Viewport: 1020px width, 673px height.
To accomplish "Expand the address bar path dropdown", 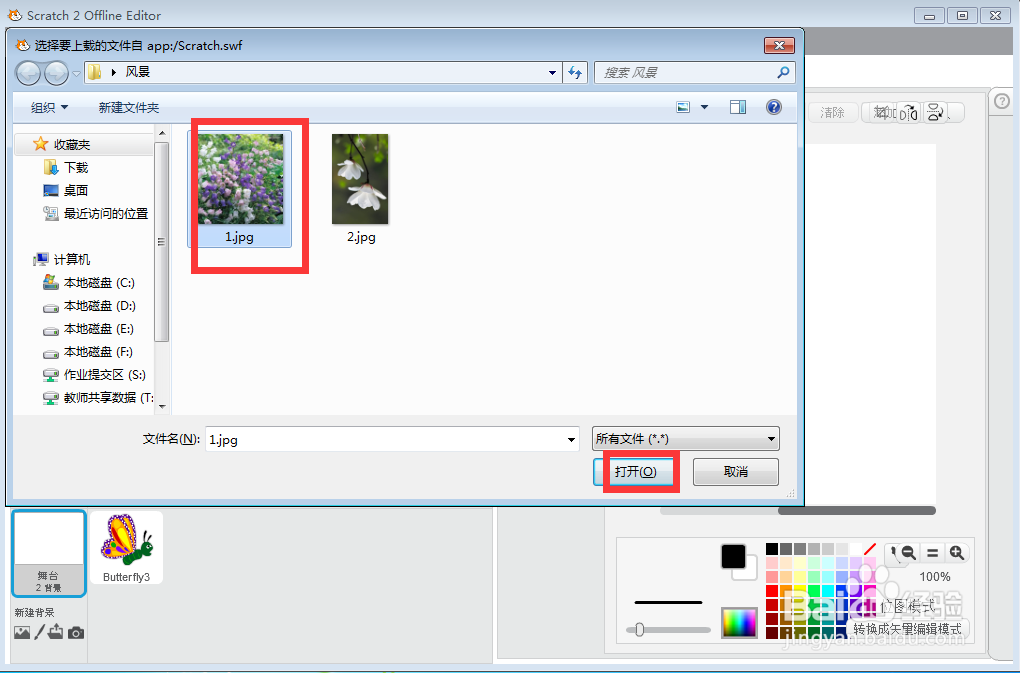I will click(x=552, y=72).
